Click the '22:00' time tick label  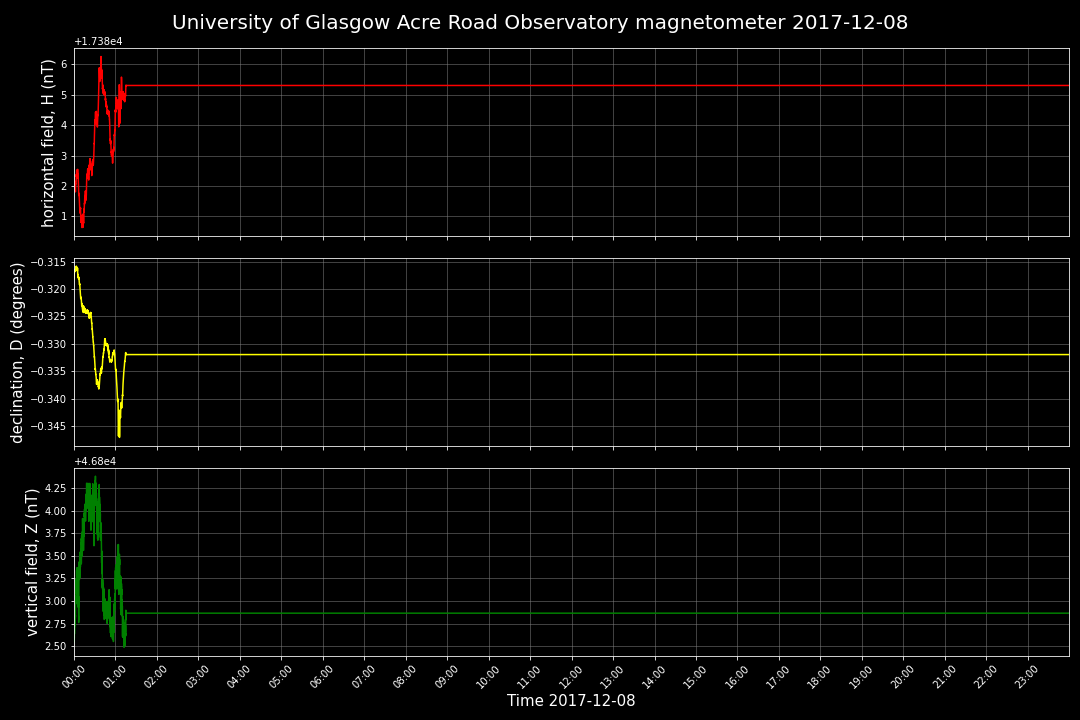pos(986,678)
